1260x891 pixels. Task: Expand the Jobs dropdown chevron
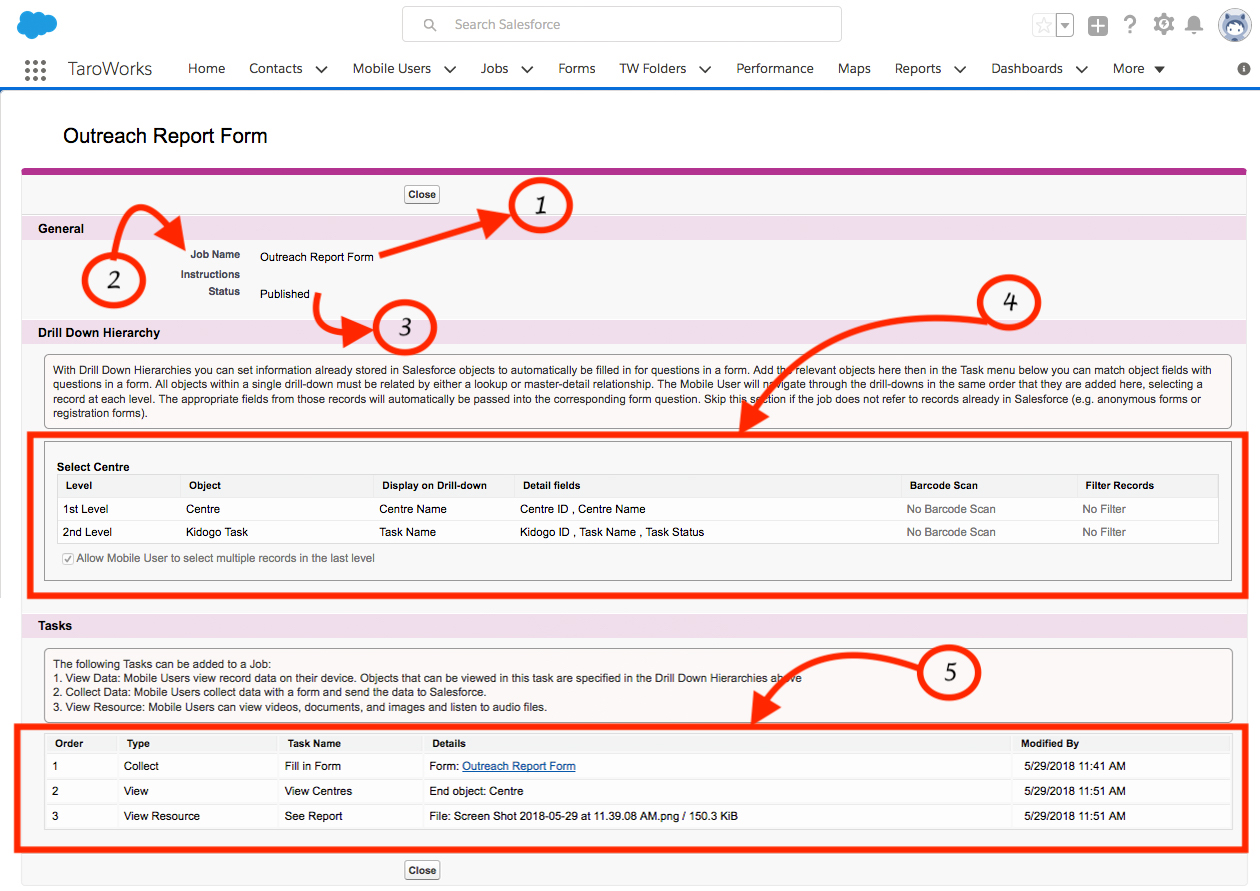(527, 69)
